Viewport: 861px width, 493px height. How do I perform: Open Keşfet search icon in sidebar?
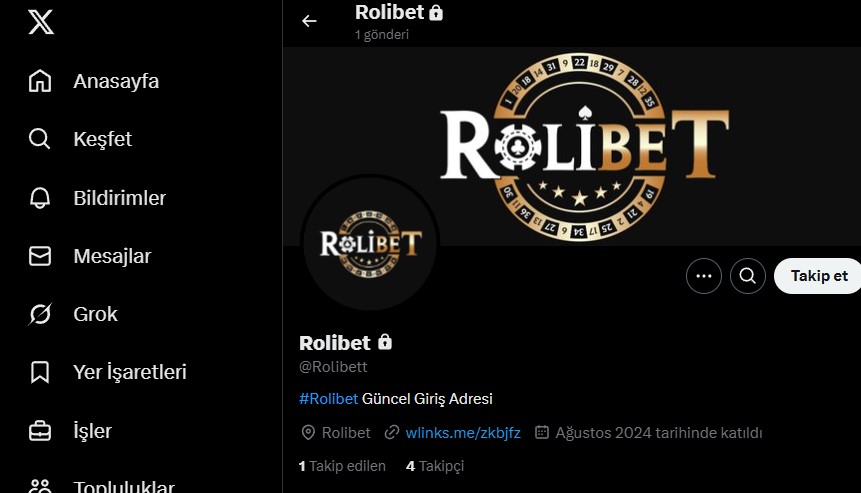pos(40,139)
